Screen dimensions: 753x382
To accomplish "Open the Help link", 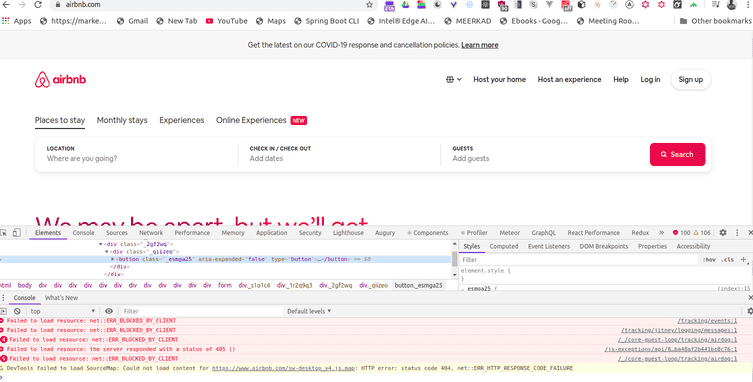I will click(x=620, y=80).
